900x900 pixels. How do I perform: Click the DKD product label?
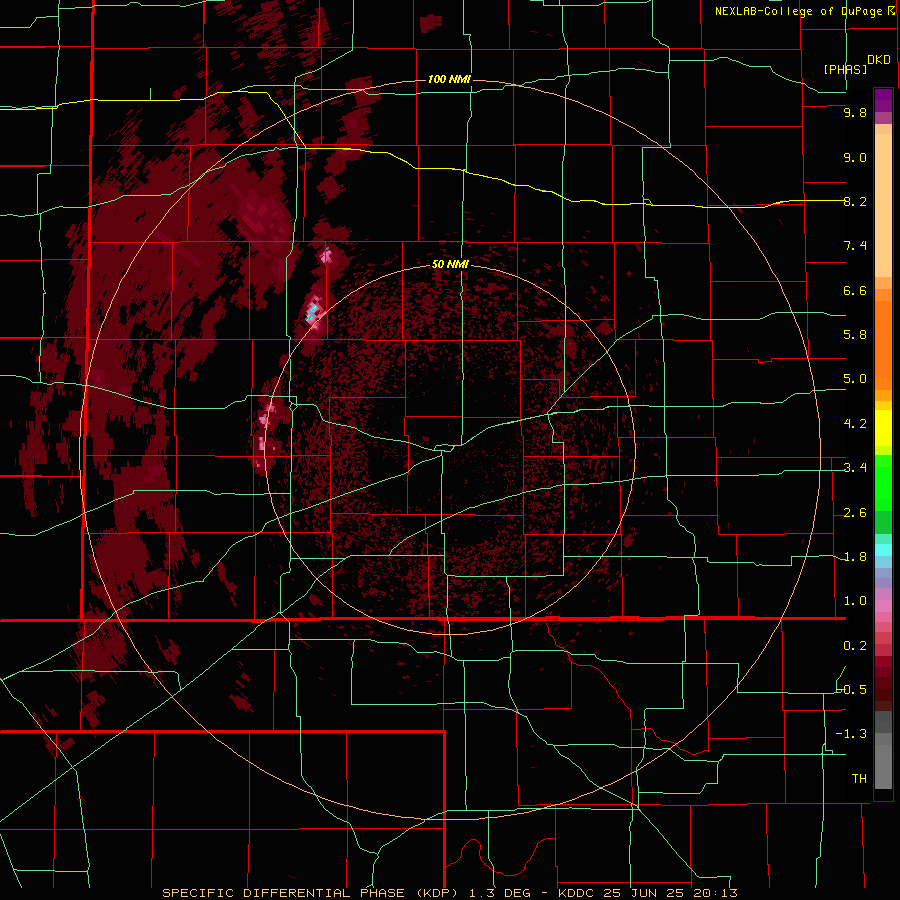click(879, 60)
